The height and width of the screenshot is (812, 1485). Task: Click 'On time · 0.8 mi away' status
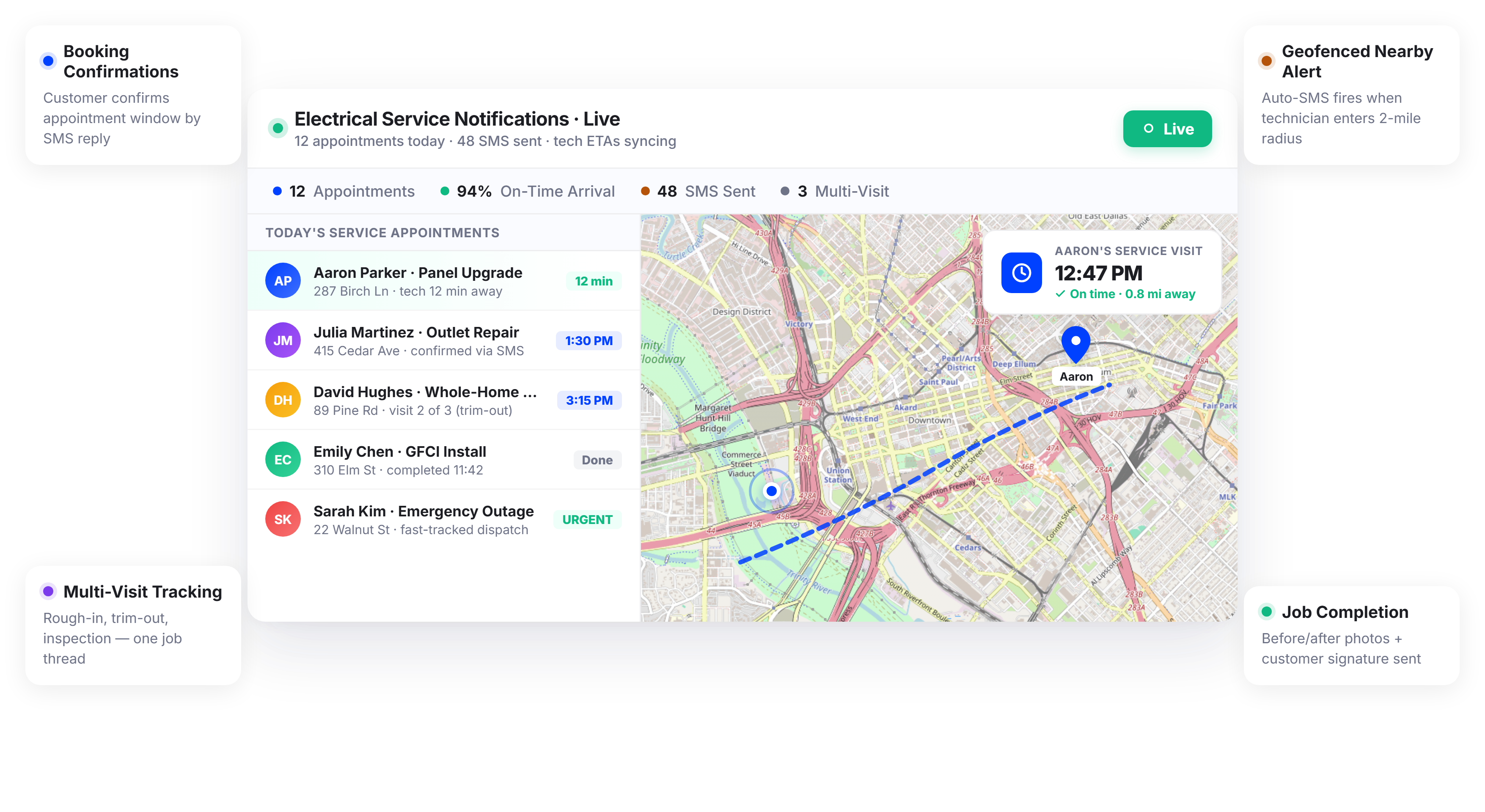pos(1125,294)
